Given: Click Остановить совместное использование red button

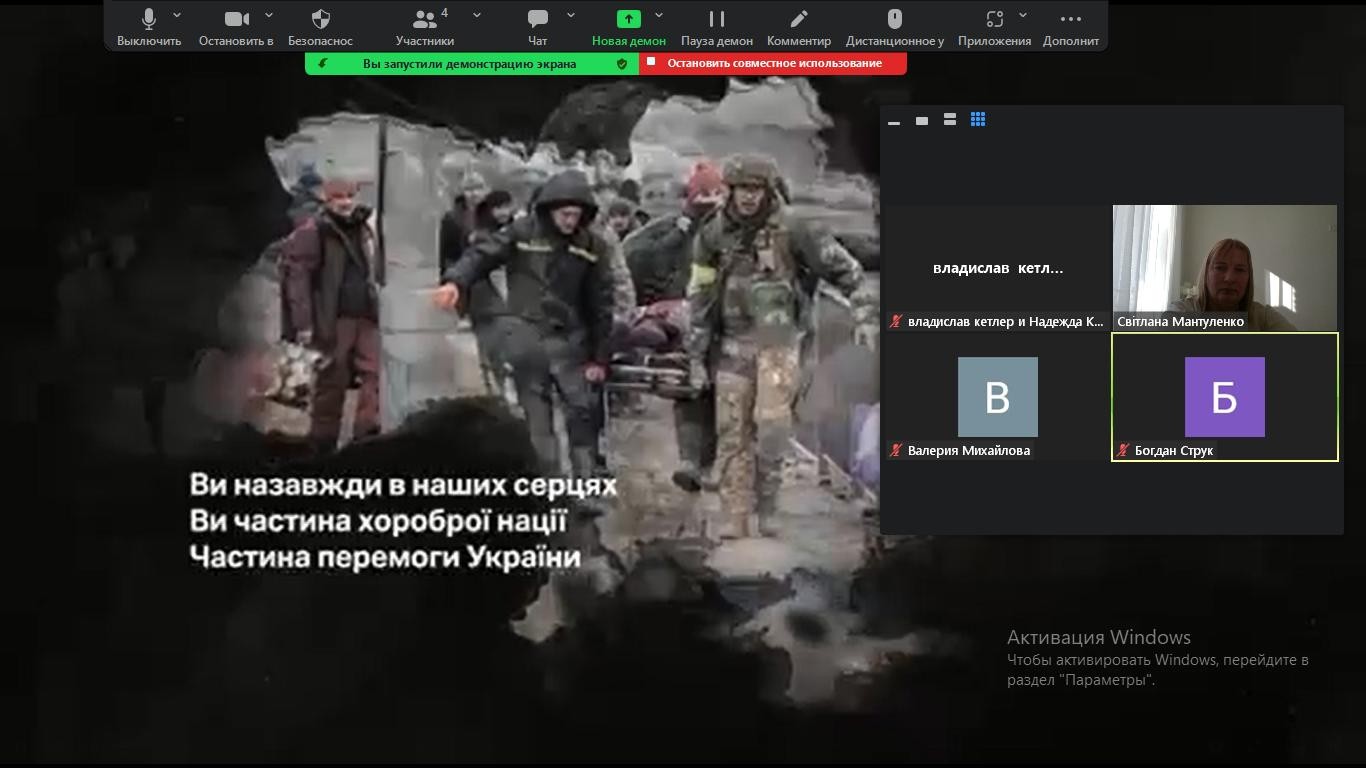Looking at the screenshot, I should click(x=773, y=63).
